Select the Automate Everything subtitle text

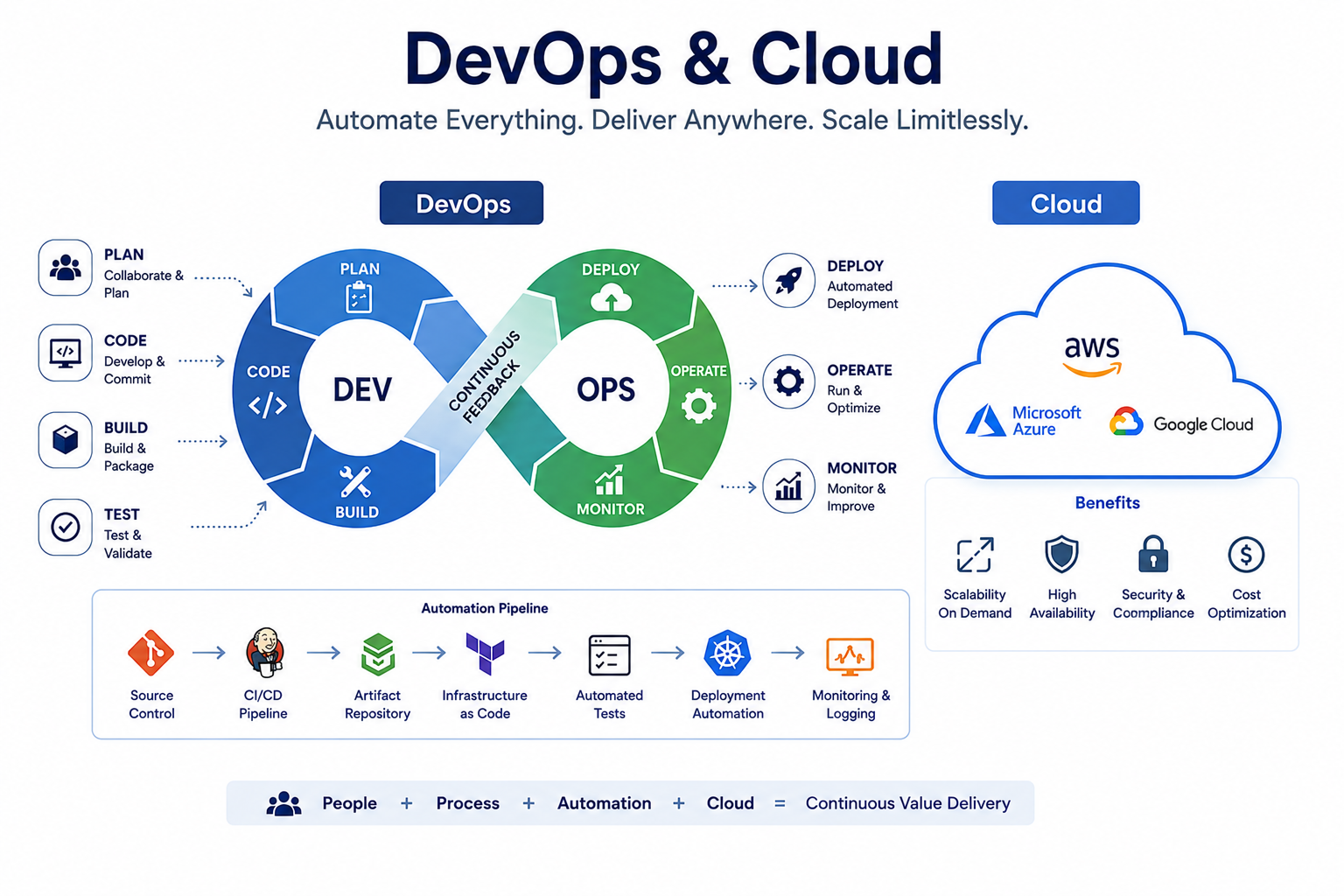[672, 120]
